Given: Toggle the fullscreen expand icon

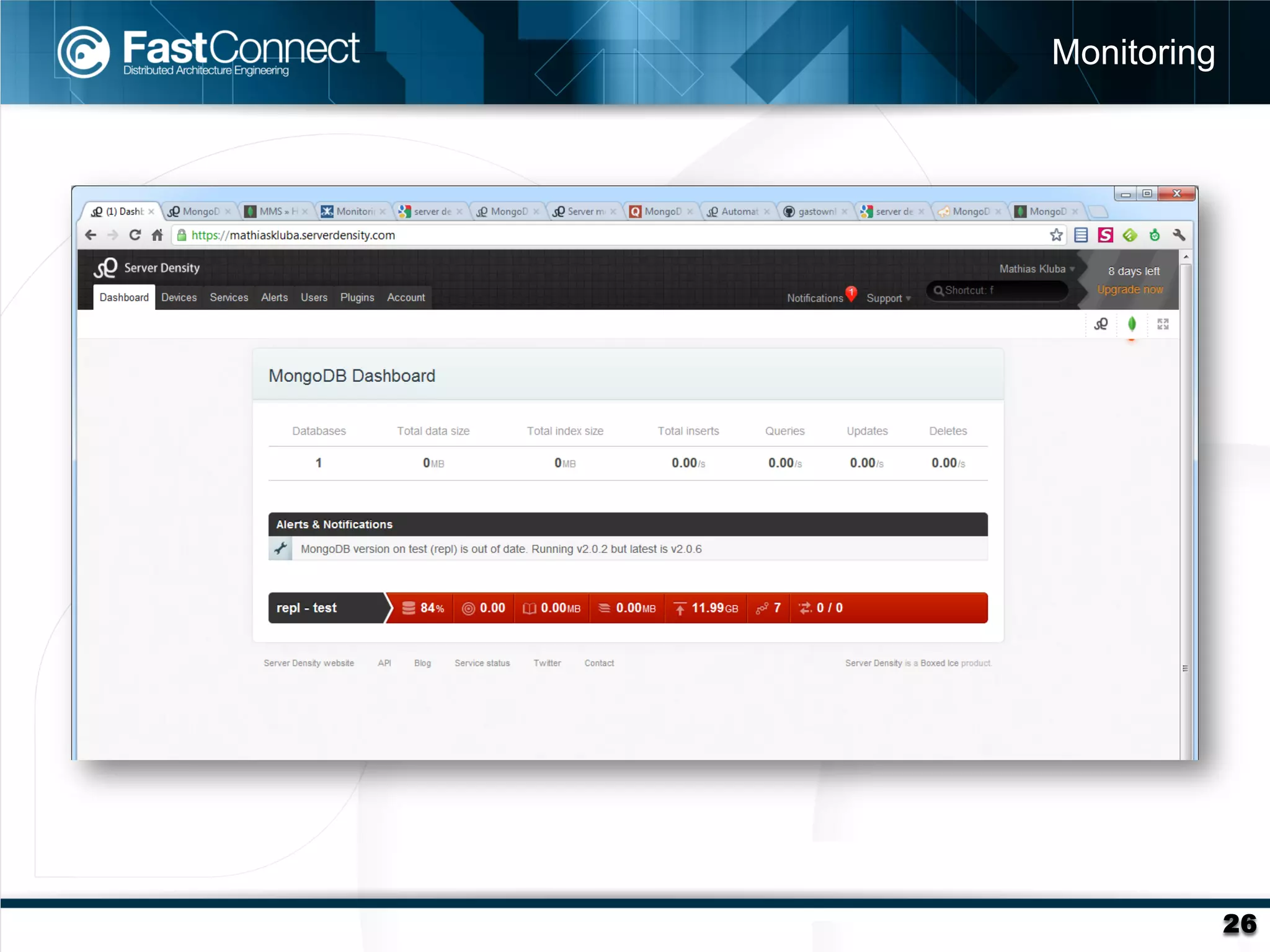Looking at the screenshot, I should (1163, 324).
